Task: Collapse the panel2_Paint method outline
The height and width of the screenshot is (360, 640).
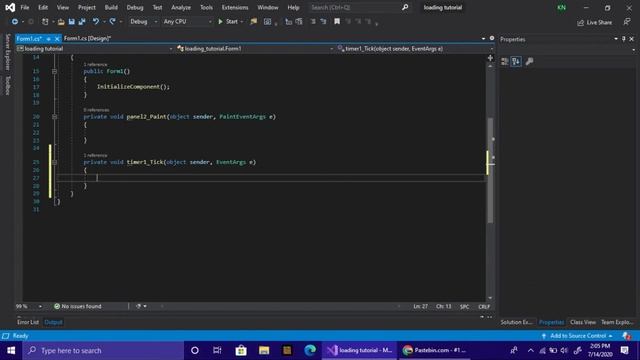Action: pyautogui.click(x=54, y=117)
